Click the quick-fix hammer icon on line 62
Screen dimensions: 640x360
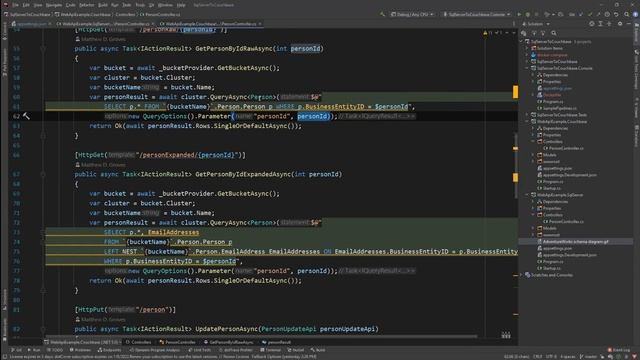pos(26,116)
